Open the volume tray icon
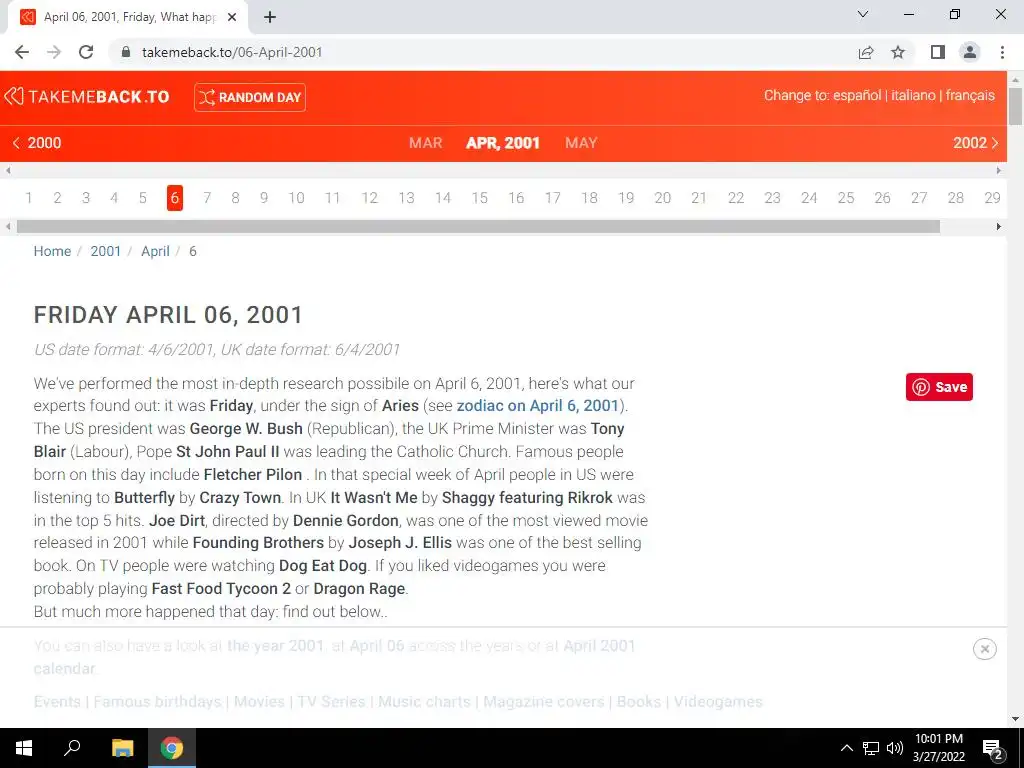 [x=895, y=748]
